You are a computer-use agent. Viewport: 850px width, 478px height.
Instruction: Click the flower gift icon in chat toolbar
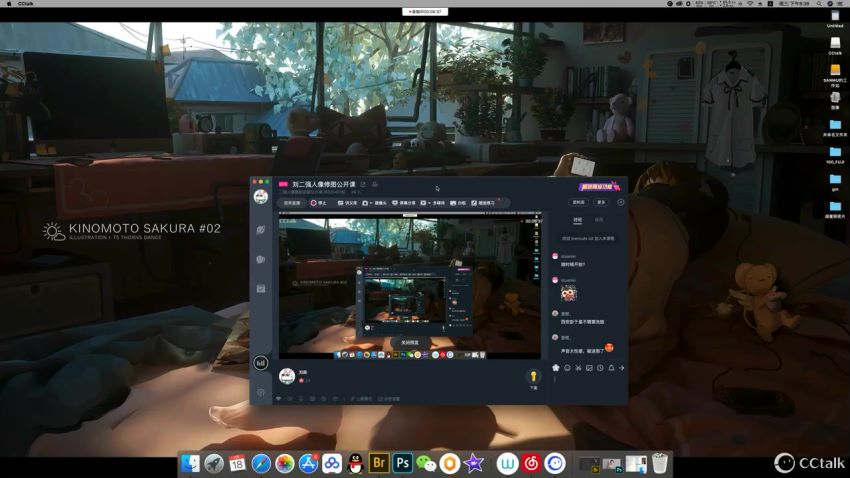point(556,368)
